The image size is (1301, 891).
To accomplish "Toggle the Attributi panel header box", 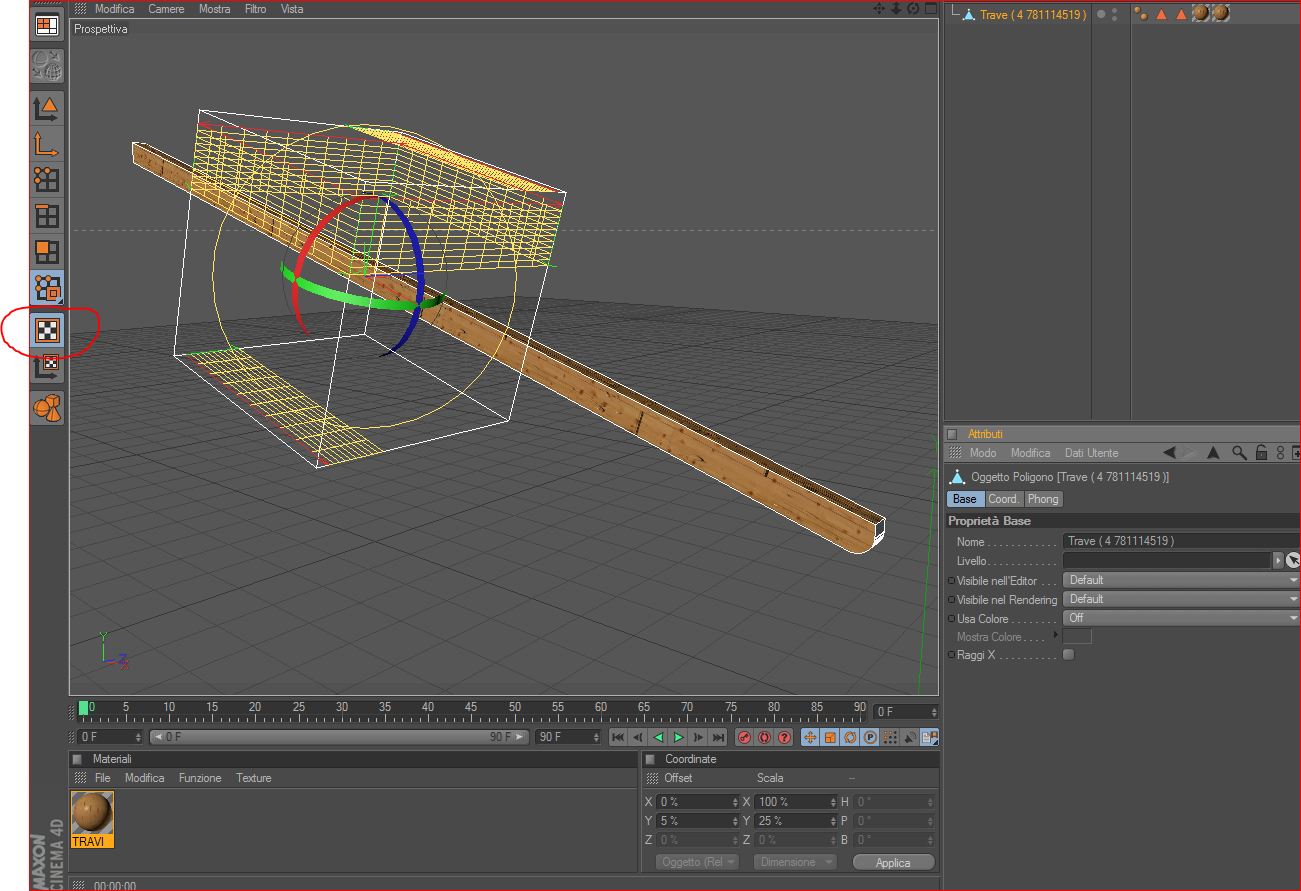I will tap(952, 434).
